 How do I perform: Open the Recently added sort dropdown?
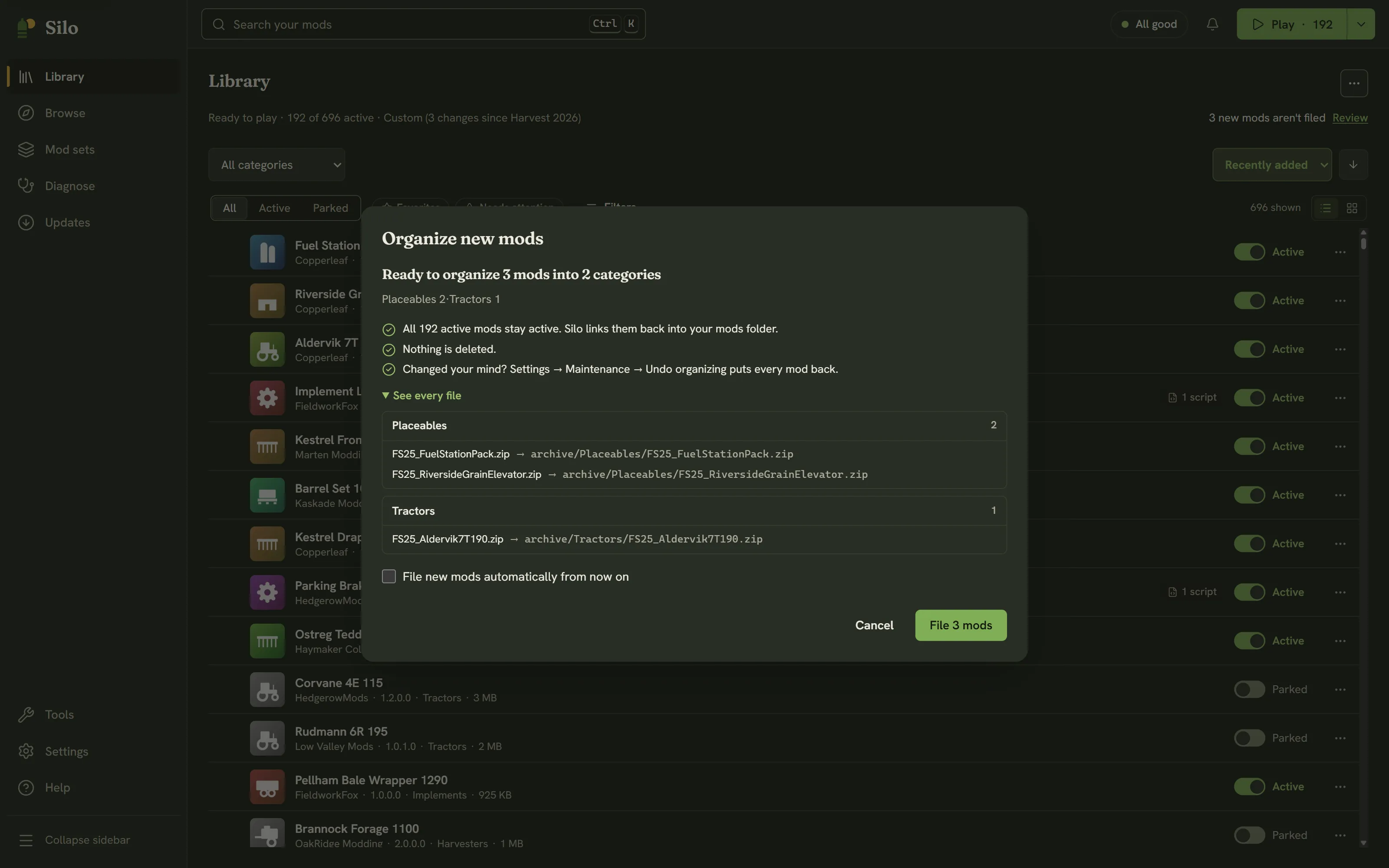(x=1272, y=165)
